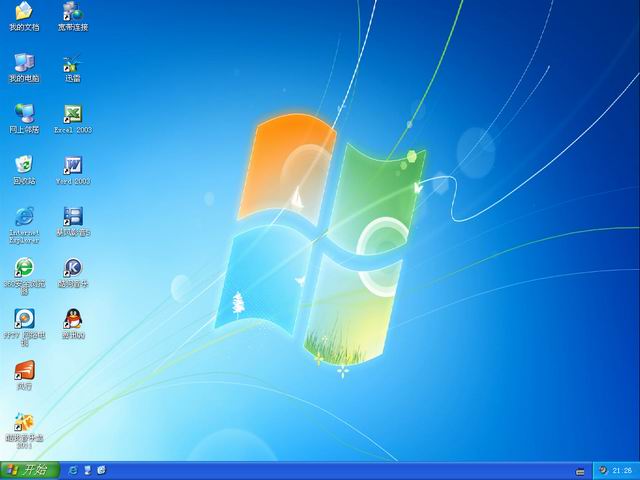Click the keyboard language bar icon
640x480 pixels.
click(x=580, y=472)
